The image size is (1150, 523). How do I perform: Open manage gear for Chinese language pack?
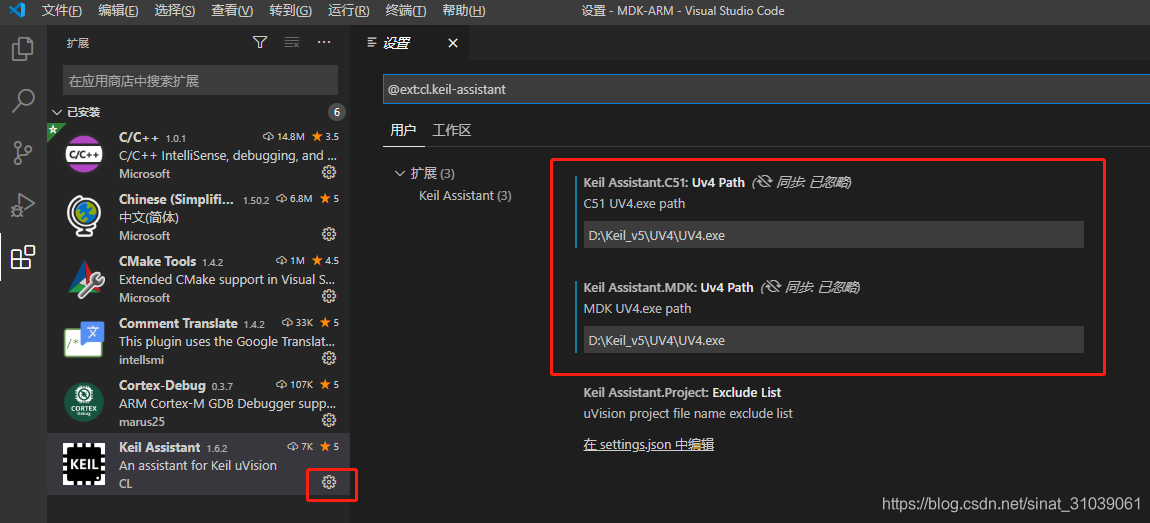pos(329,234)
